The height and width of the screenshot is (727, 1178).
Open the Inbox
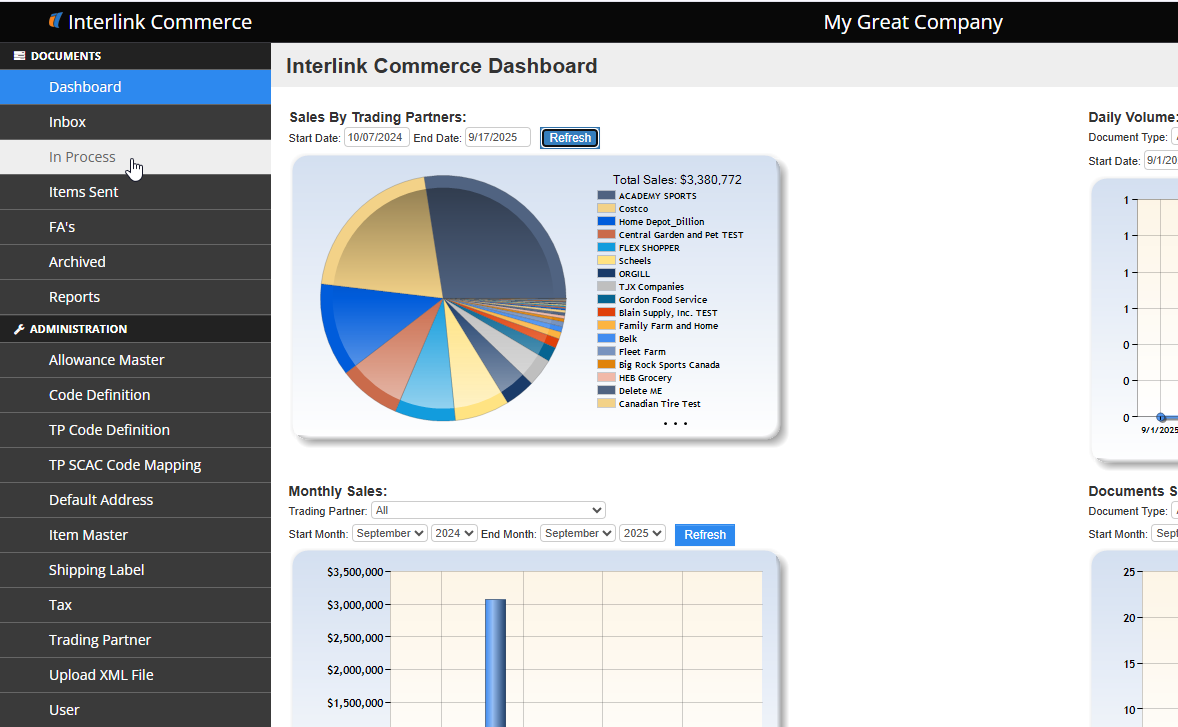point(135,122)
